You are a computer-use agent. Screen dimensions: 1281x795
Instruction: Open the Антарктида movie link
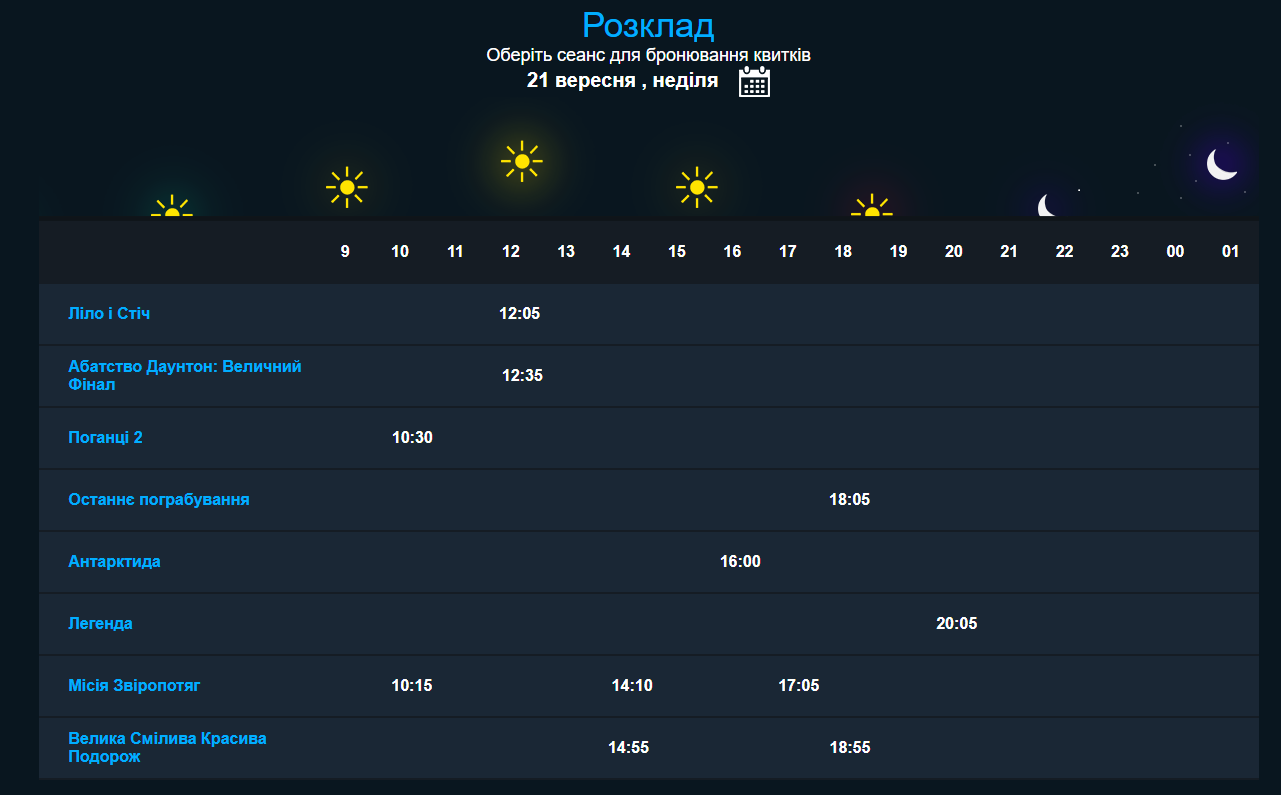click(114, 562)
